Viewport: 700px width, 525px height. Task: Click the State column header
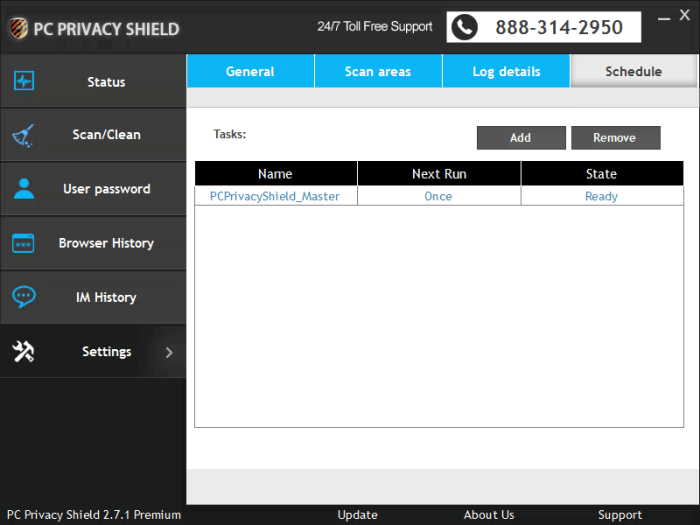pyautogui.click(x=602, y=174)
